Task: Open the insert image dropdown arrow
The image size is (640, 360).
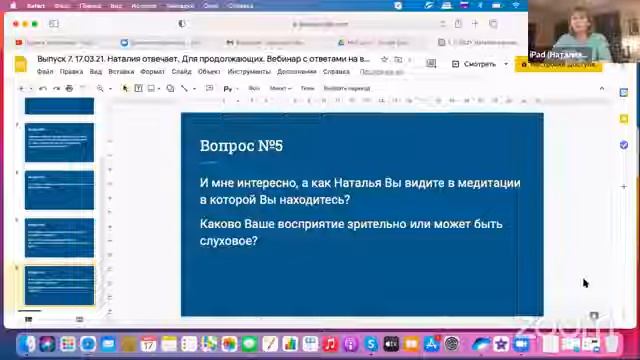Action: coord(159,89)
